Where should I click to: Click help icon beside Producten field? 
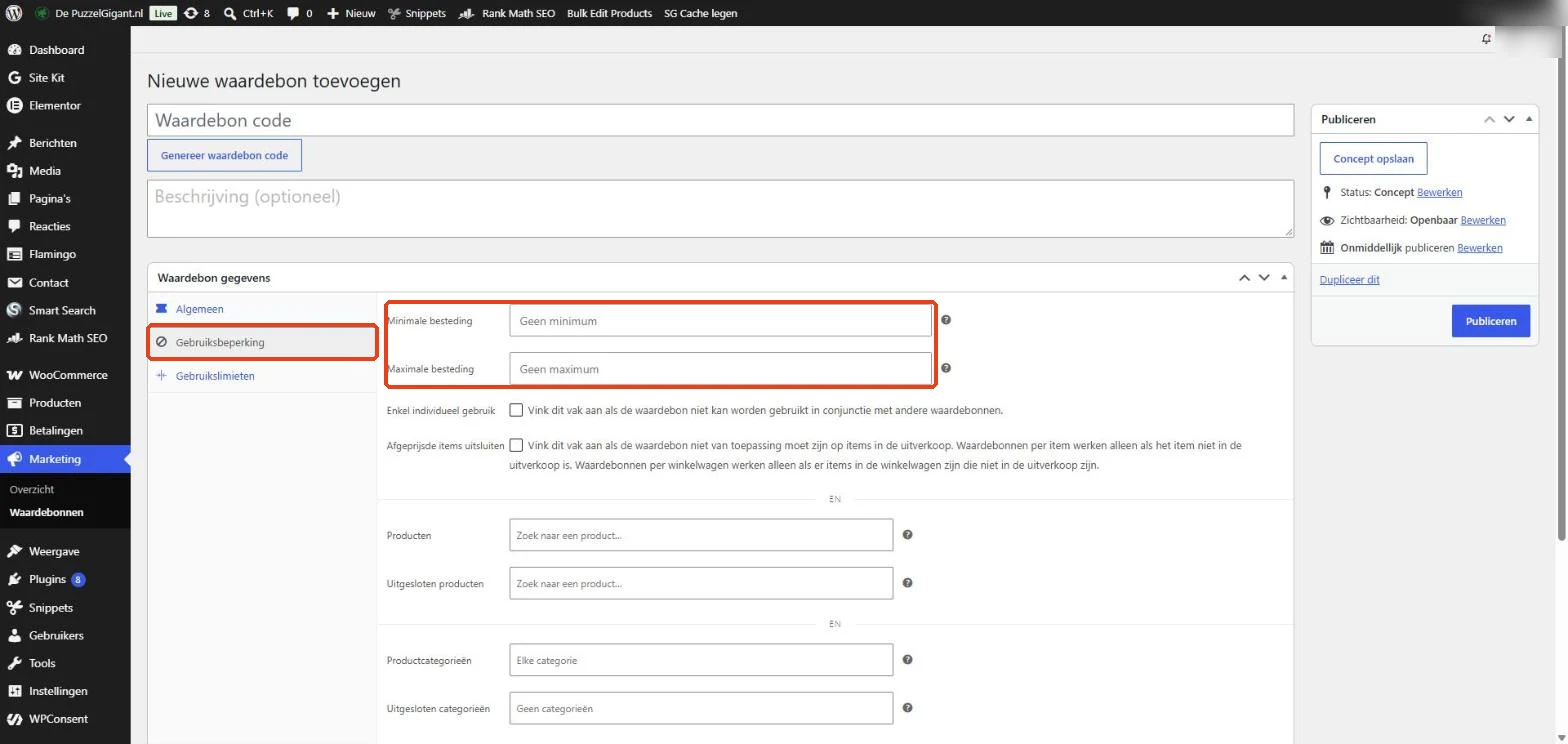908,535
